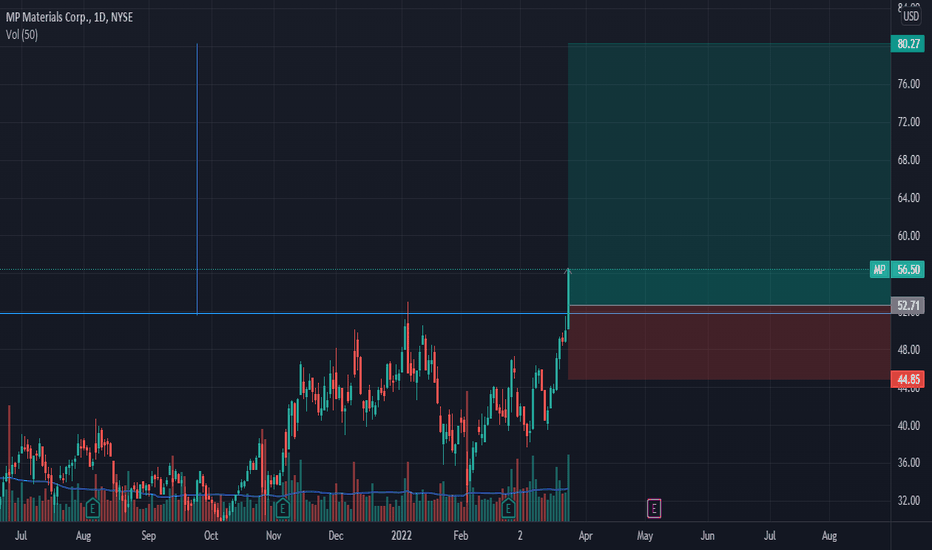Click the November earnings E marker

click(x=282, y=508)
